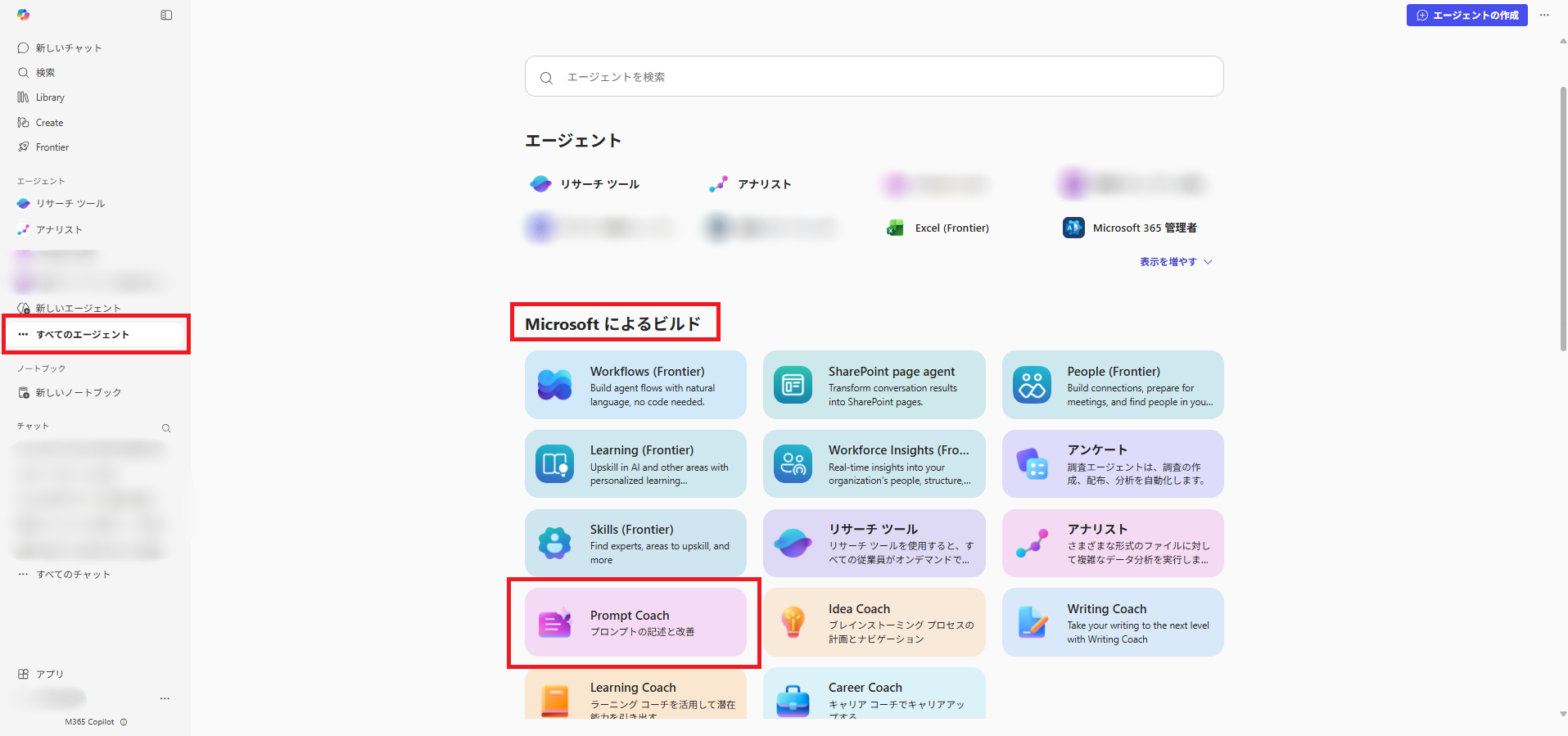Open the Create sidebar item
1568x736 pixels.
click(40, 123)
